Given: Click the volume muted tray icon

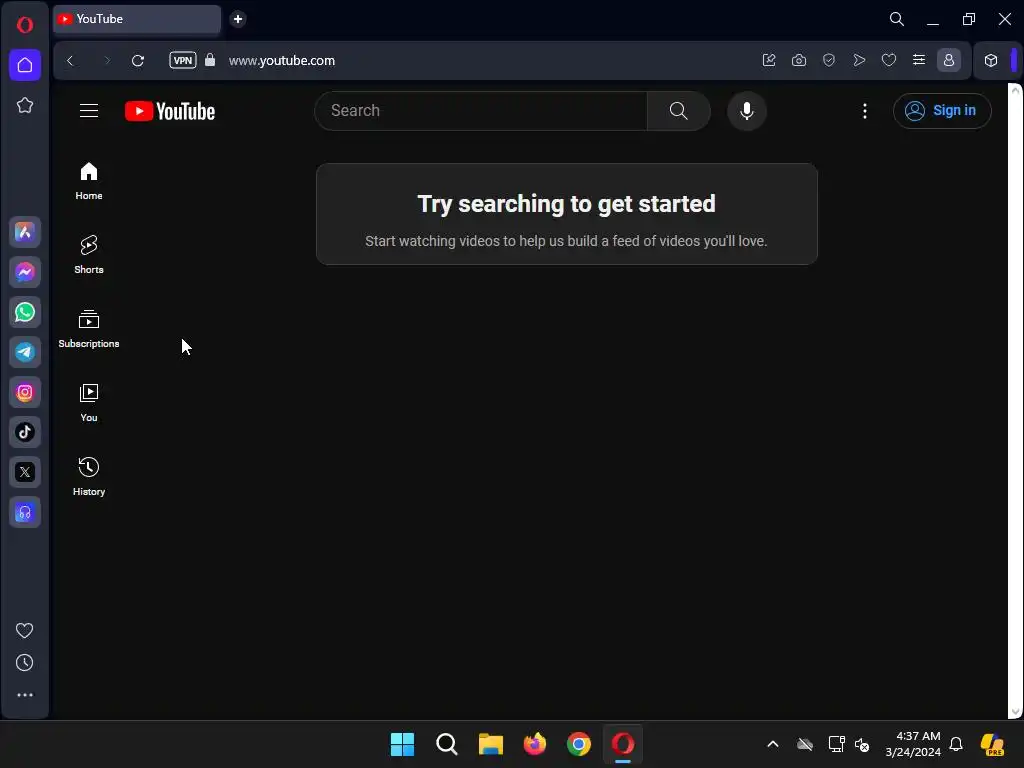Looking at the screenshot, I should pos(862,744).
